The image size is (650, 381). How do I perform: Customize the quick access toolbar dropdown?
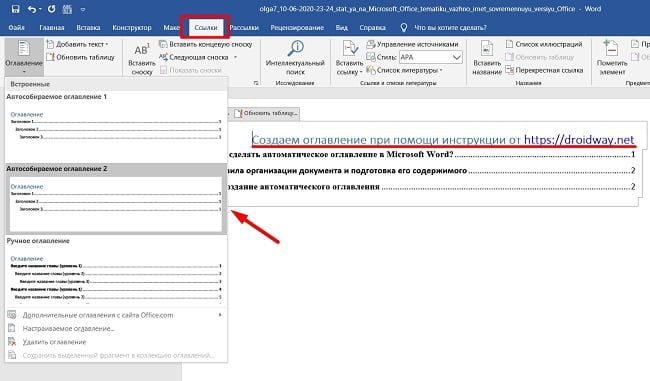tap(83, 9)
